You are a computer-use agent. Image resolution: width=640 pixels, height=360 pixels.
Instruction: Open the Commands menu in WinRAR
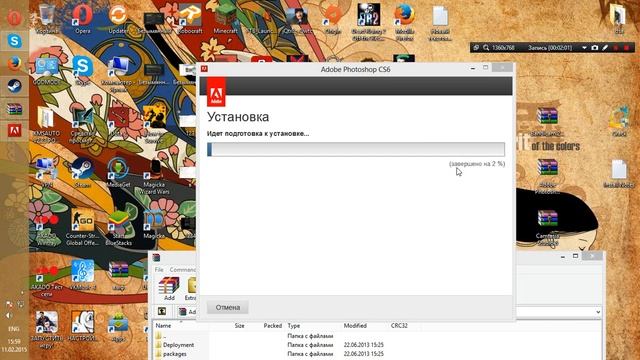pyautogui.click(x=182, y=269)
